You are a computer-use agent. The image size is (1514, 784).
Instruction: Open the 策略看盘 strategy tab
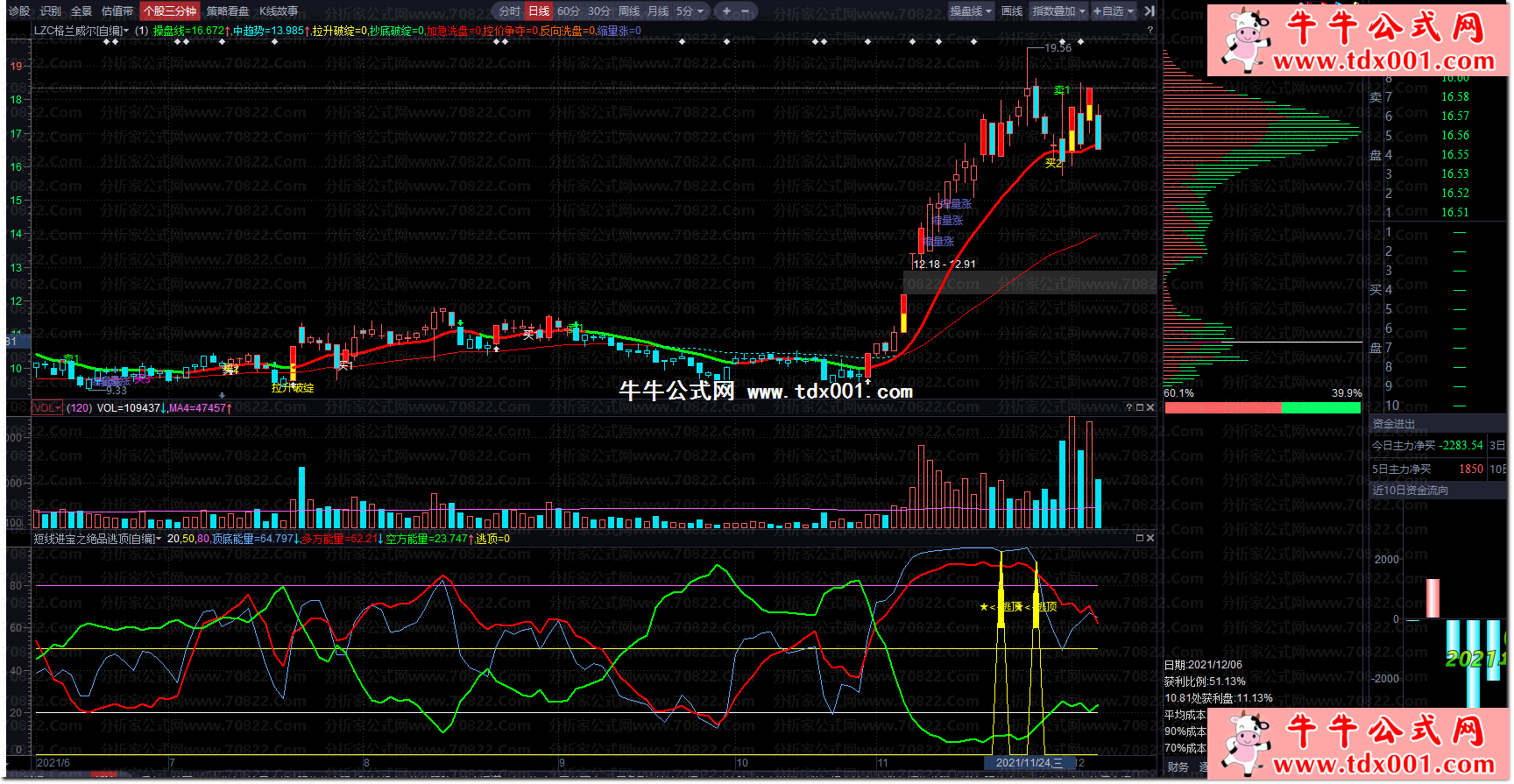coord(228,11)
